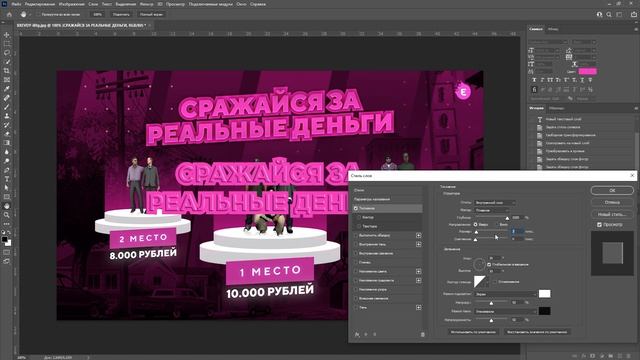Add another stroke effect with plus icon
Image resolution: width=640 pixels, height=360 pixels.
418,236
